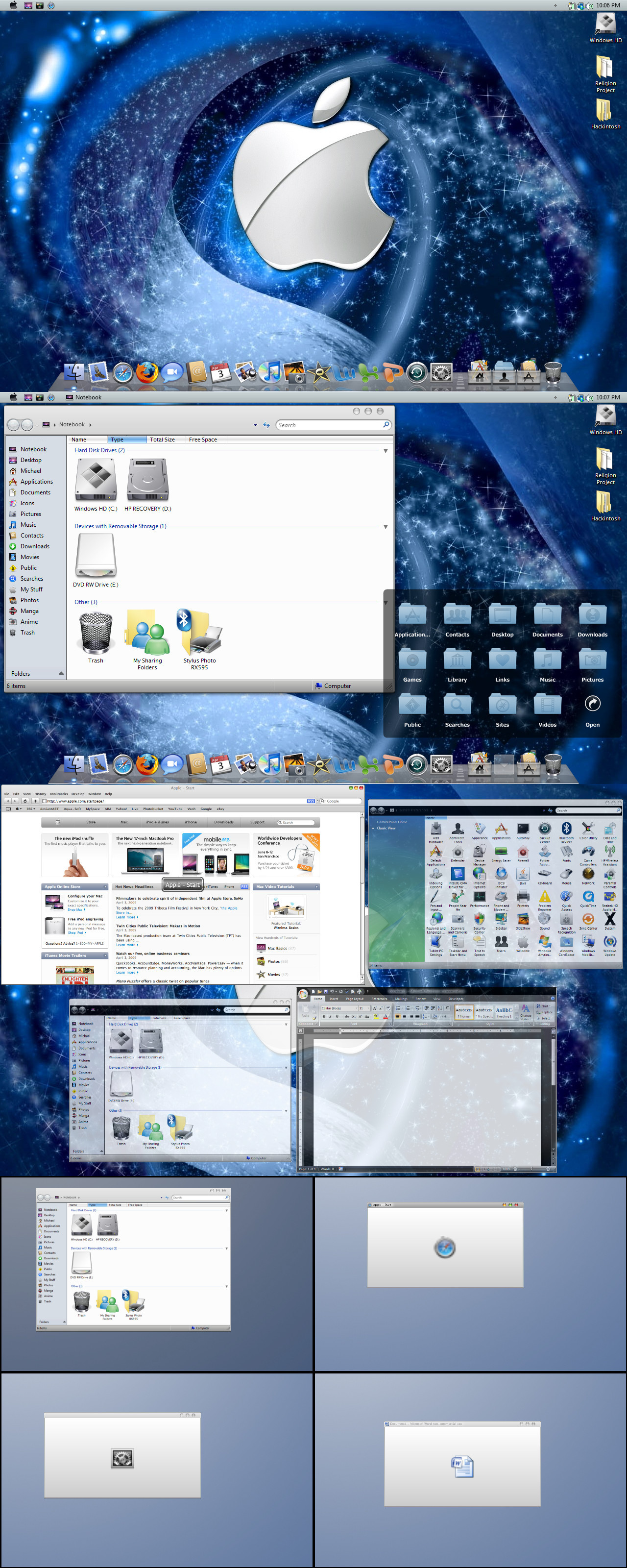Switch to the Insert tab in Word
This screenshot has height=1568, width=627.
[x=334, y=999]
